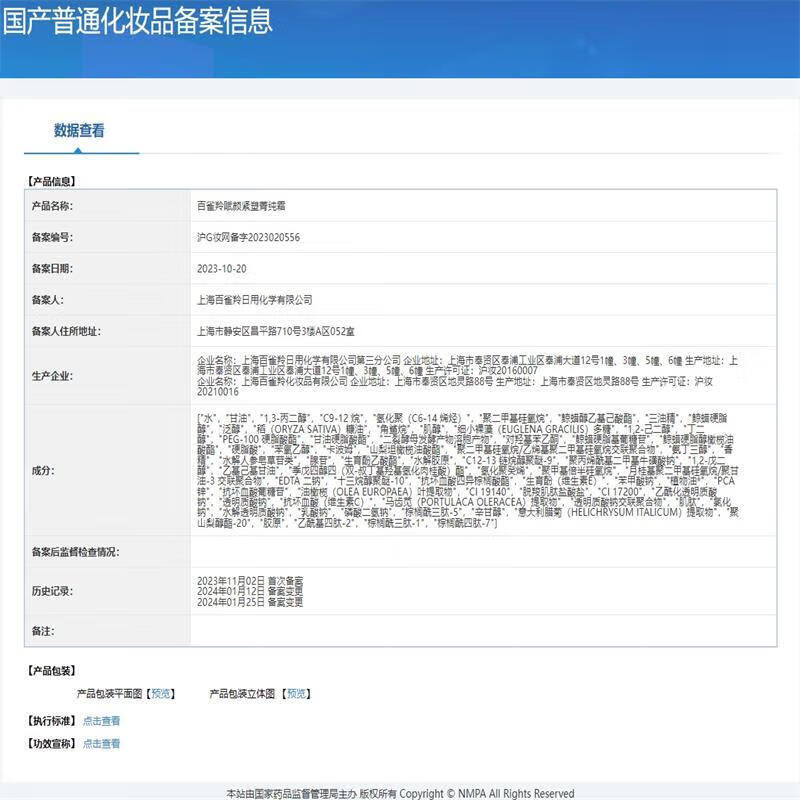Click the record 2023年11月02日 首次备案
800x800 pixels.
(x=250, y=581)
